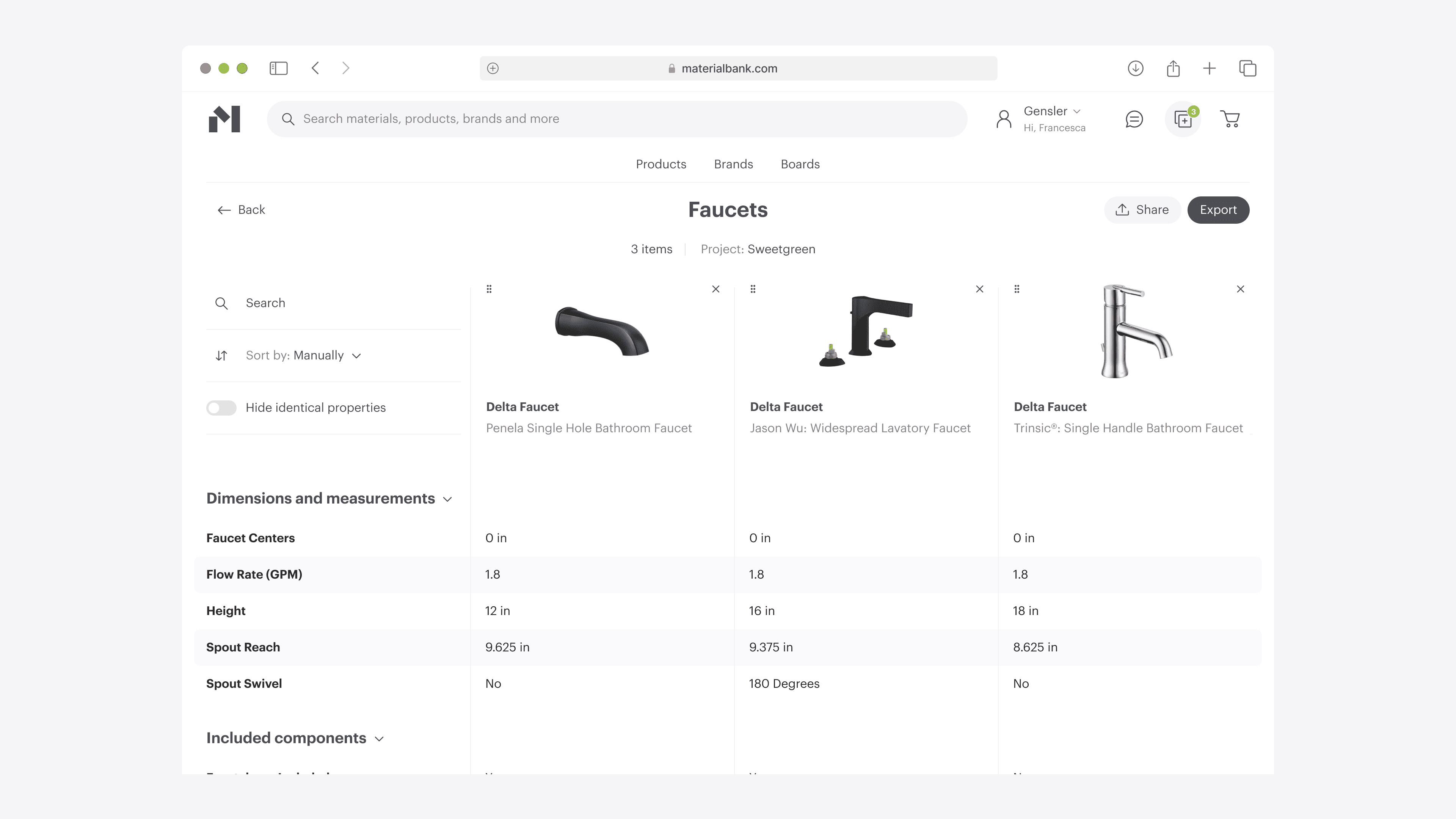Image resolution: width=1456 pixels, height=819 pixels.
Task: Click the 180 Degrees spout swivel value
Action: click(x=784, y=684)
